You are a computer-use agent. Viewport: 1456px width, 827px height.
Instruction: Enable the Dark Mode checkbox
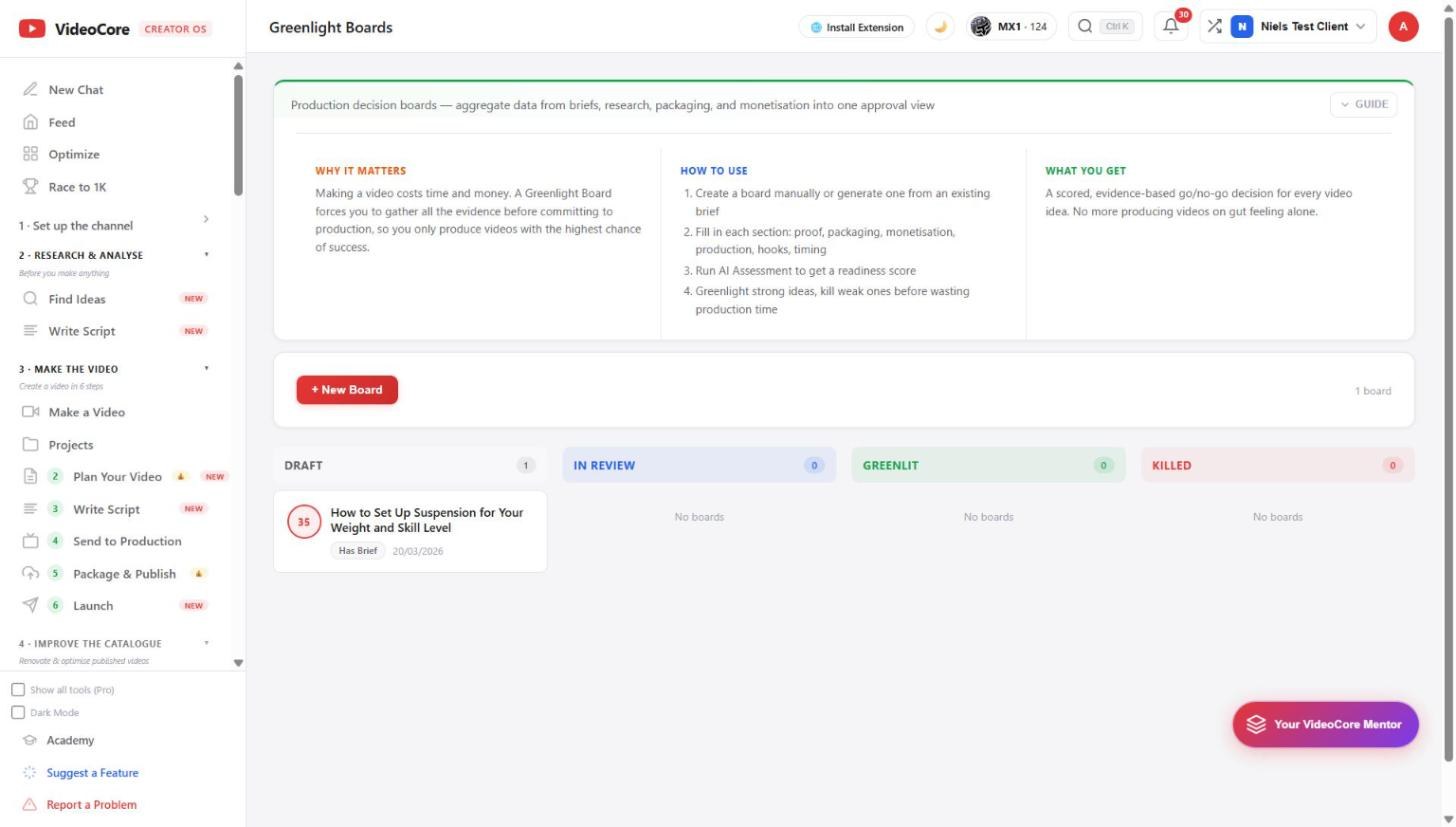pyautogui.click(x=18, y=713)
